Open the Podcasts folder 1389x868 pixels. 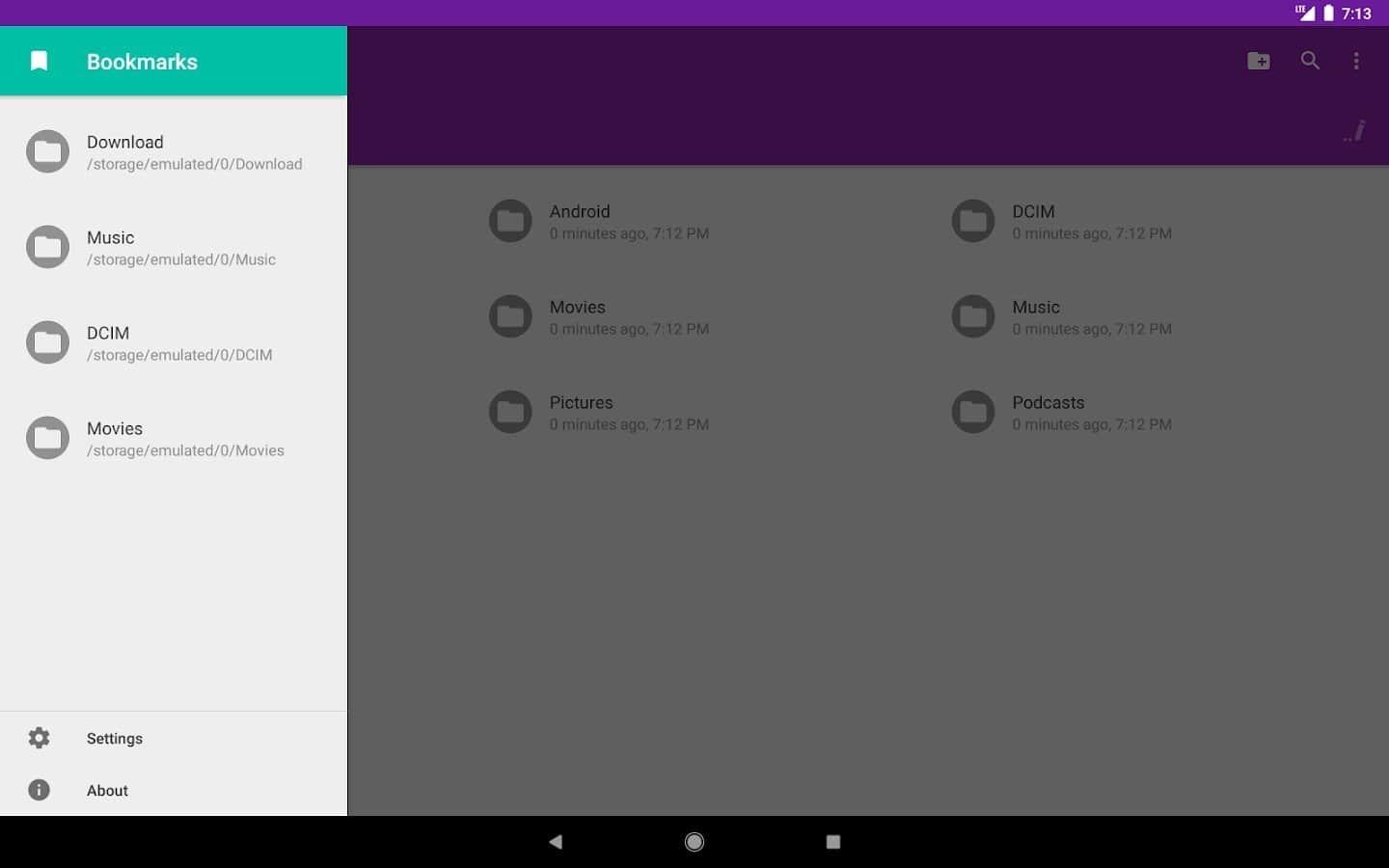(x=1048, y=412)
